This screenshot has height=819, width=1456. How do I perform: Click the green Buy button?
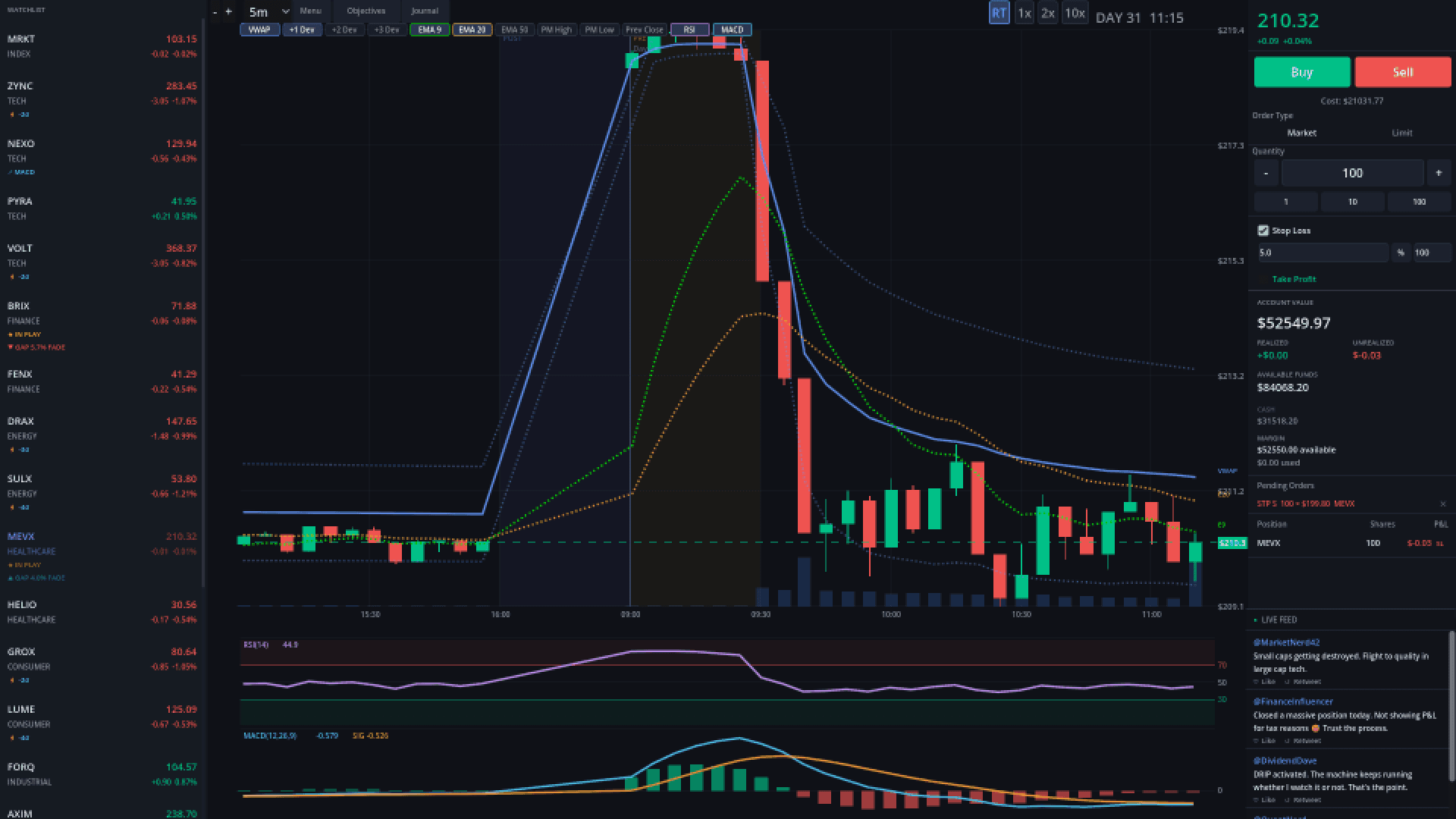click(x=1302, y=72)
